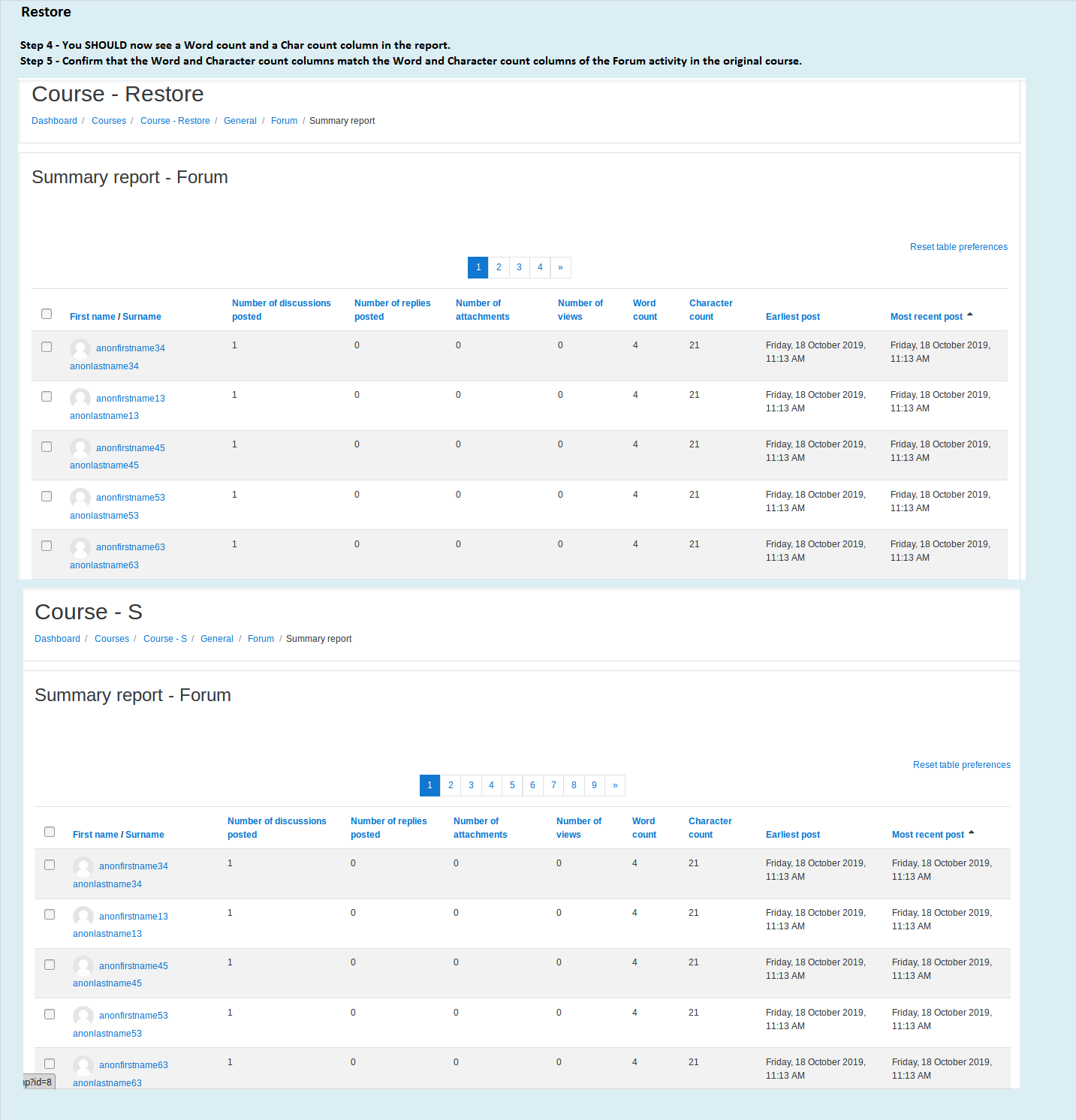
Task: Tick checkbox for anonfirstname45 in Course - S
Action: coord(50,965)
